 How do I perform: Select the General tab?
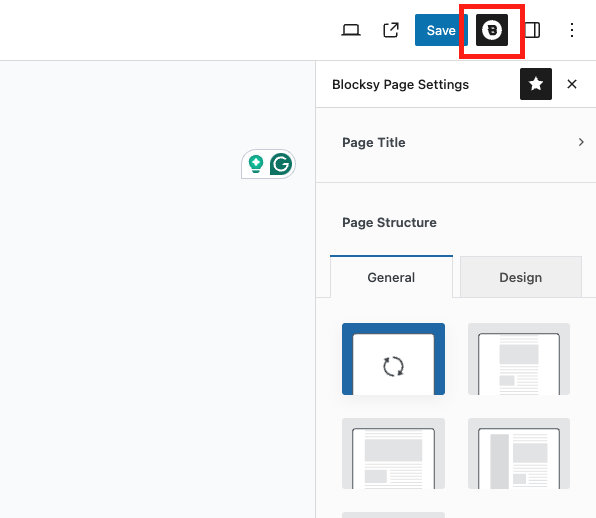(x=391, y=277)
